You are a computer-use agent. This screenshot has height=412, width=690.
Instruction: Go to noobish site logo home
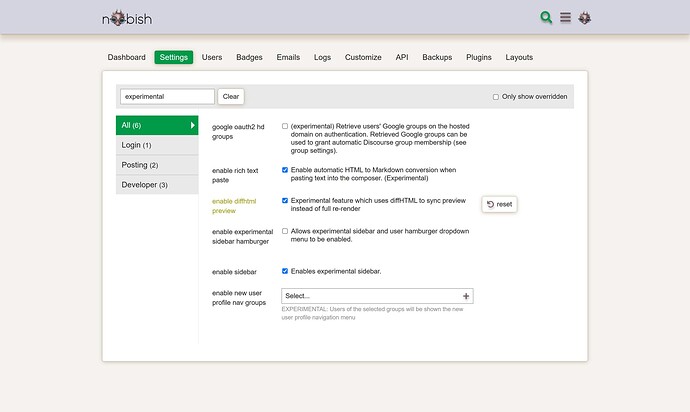point(127,18)
